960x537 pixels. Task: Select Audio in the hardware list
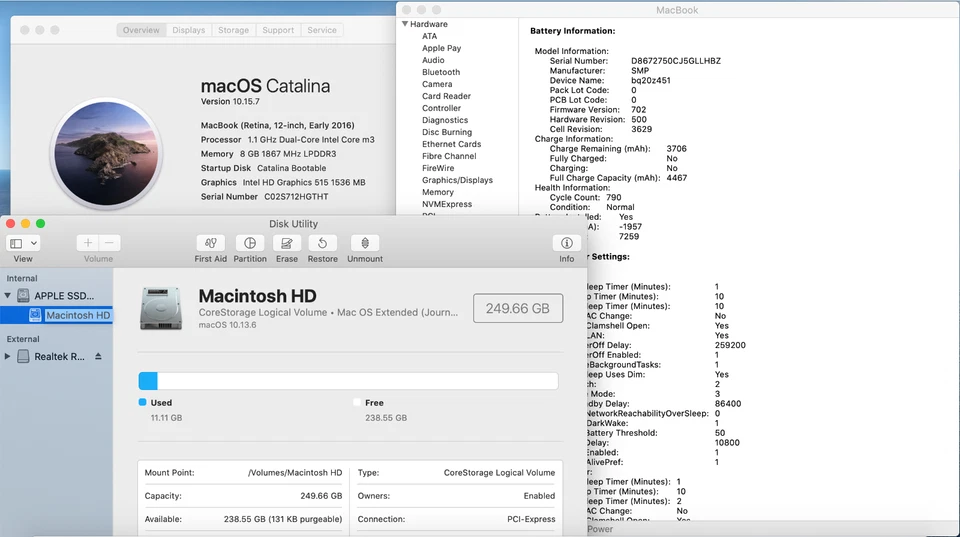[433, 60]
